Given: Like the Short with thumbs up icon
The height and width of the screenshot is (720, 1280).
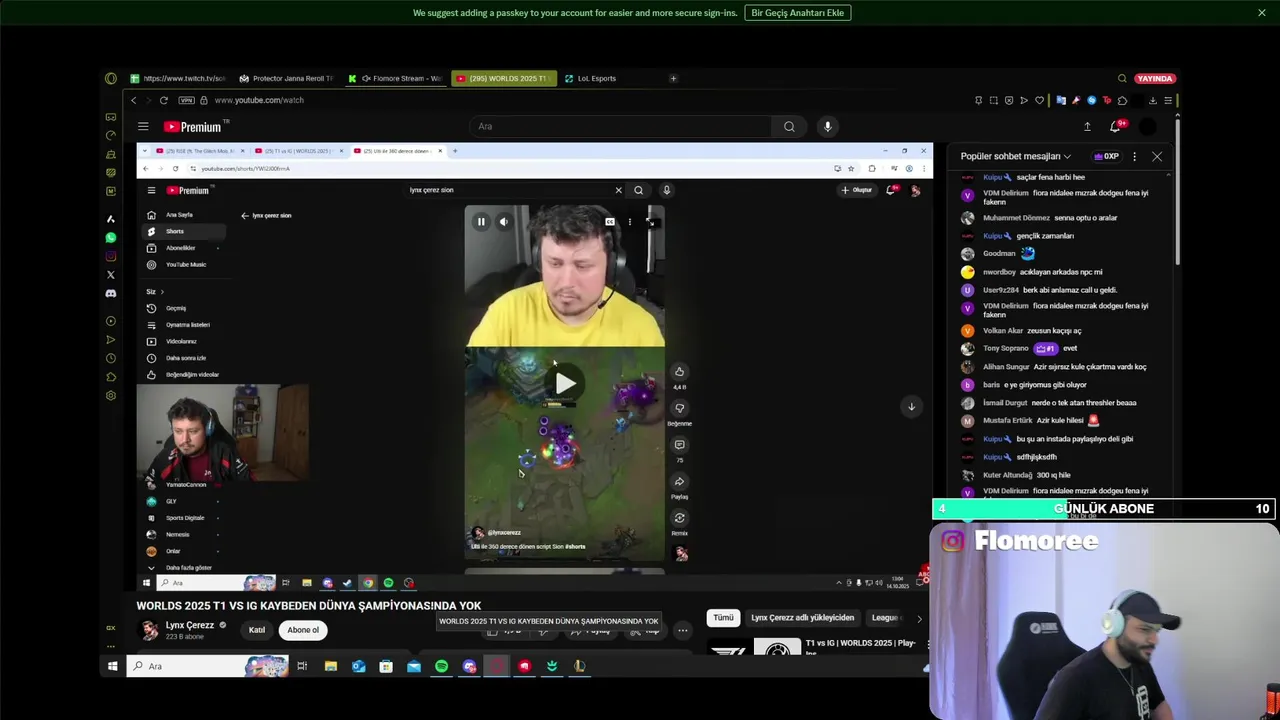Looking at the screenshot, I should 679,372.
